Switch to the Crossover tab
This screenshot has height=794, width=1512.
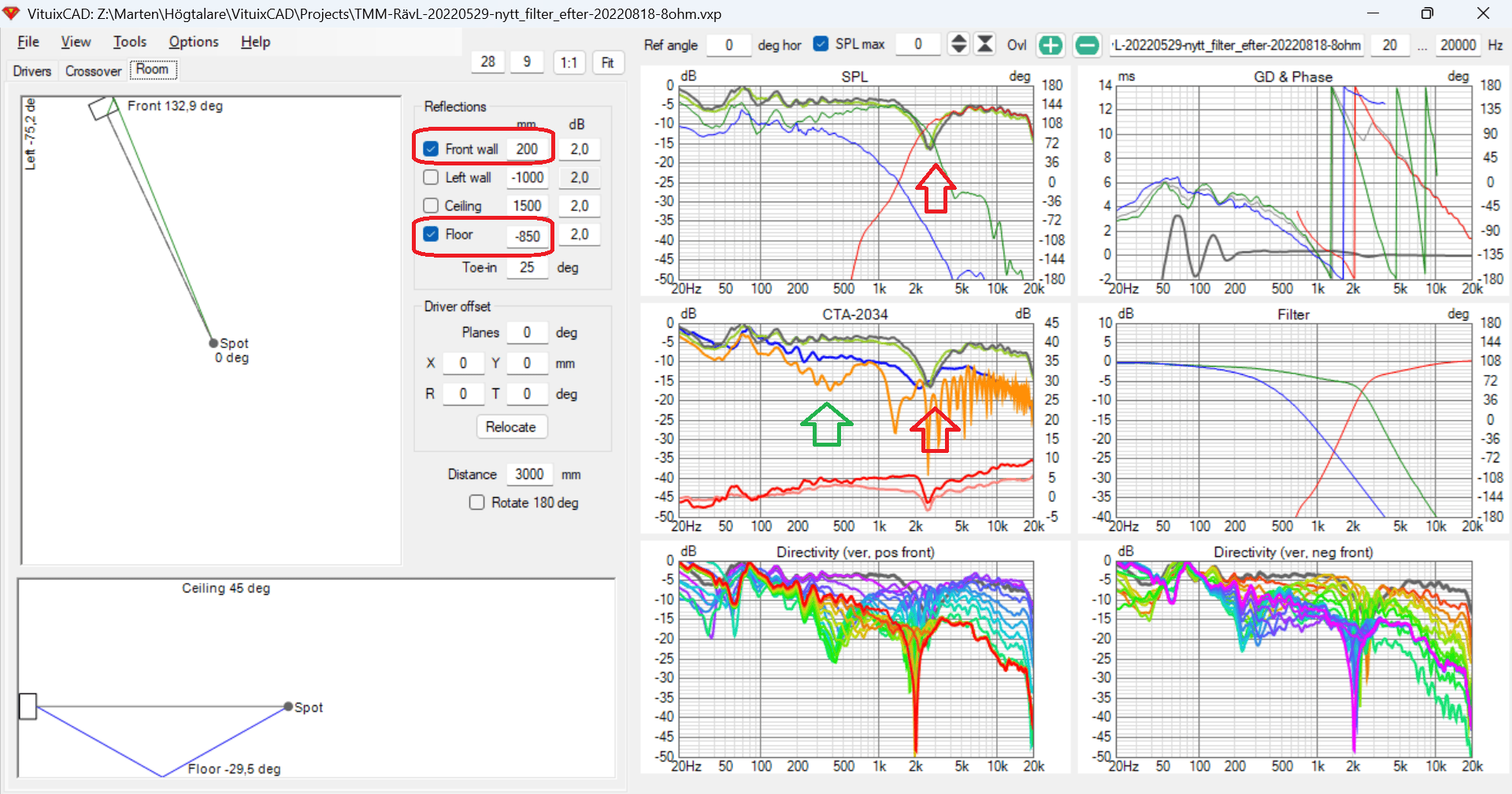click(93, 71)
